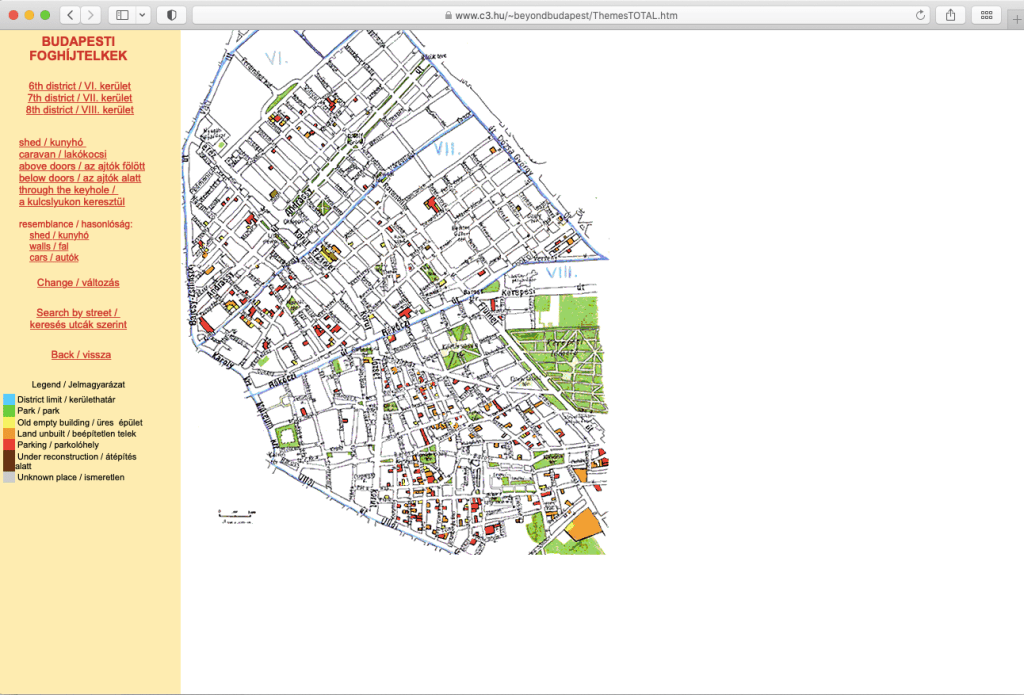The height and width of the screenshot is (695, 1024).
Task: Click the brown Under reconstruction swatch
Action: pos(8,461)
